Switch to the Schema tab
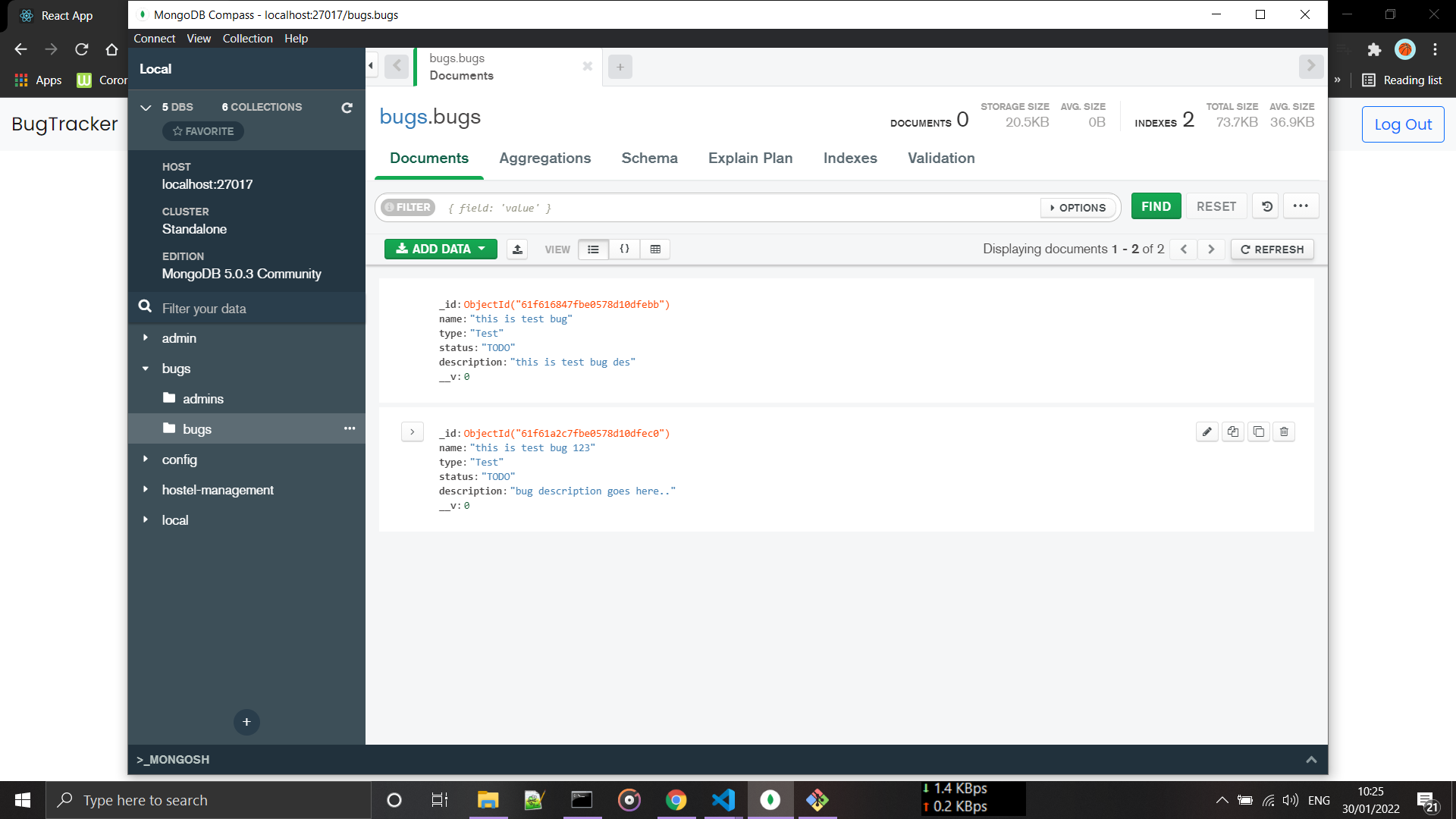Viewport: 1456px width, 819px height. pos(649,158)
